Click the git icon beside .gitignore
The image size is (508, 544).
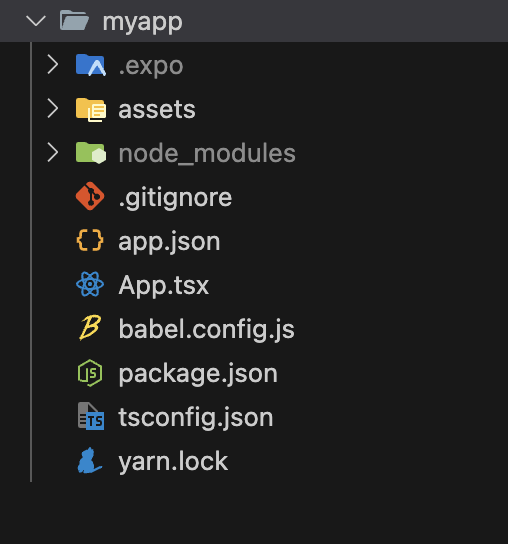90,196
